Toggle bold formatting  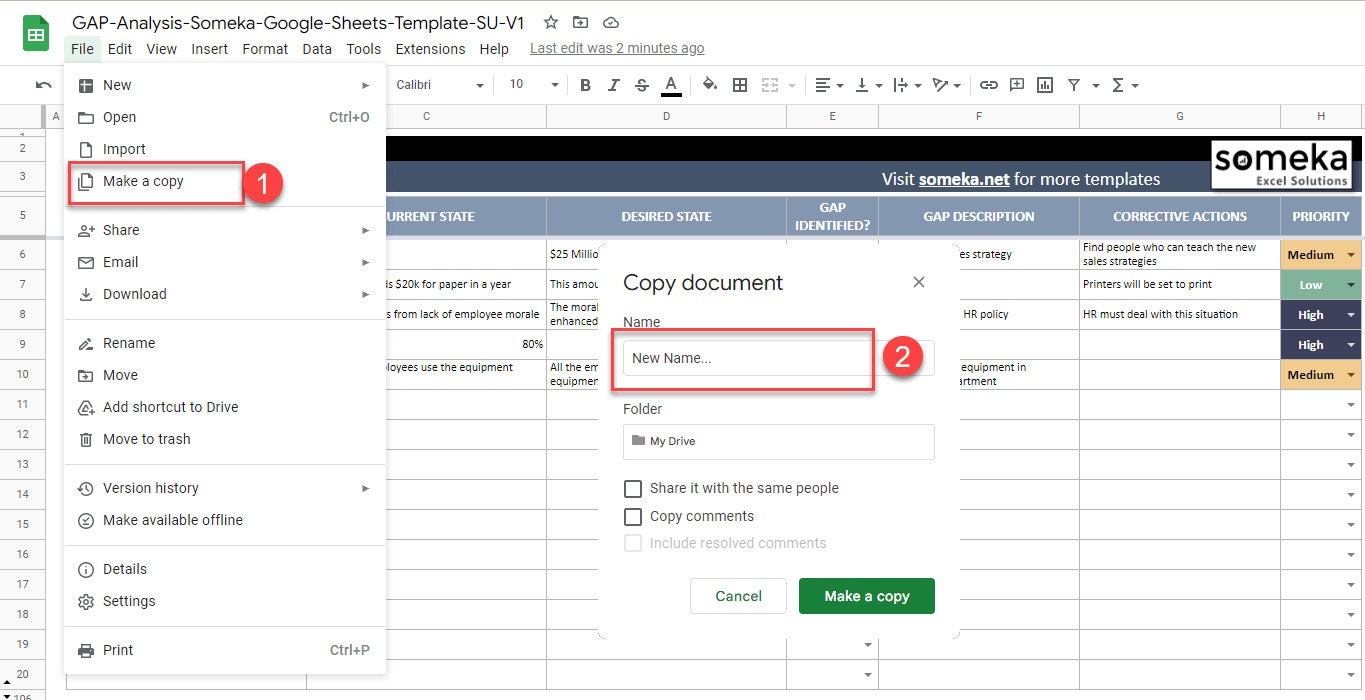tap(586, 85)
